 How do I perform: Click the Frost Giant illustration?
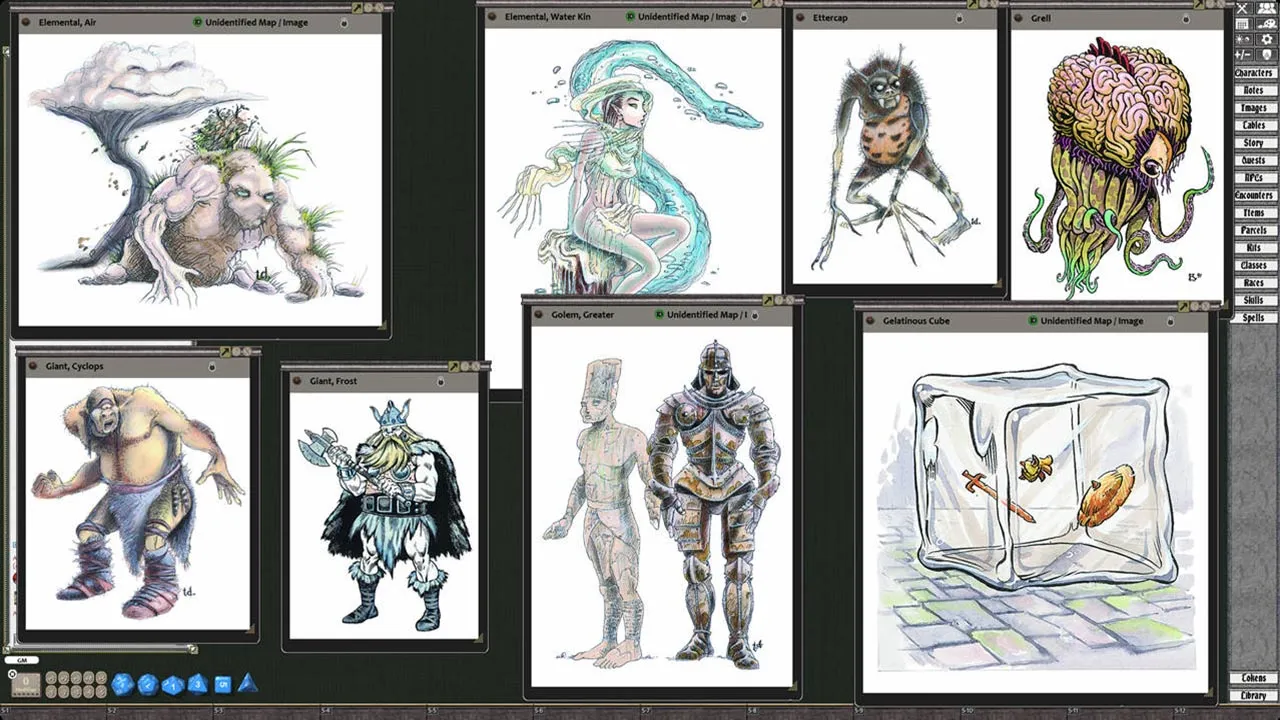point(385,514)
